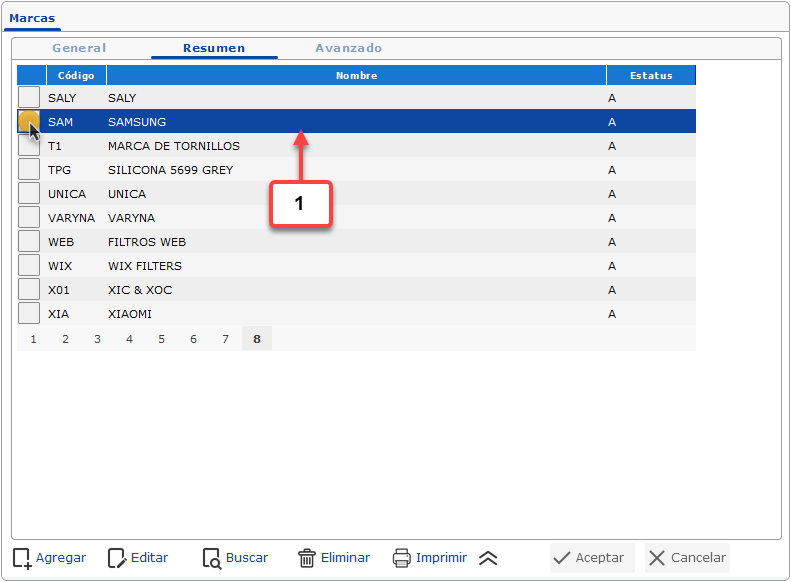This screenshot has width=791, height=582.
Task: Sort by the Nombre column header
Action: point(356,75)
